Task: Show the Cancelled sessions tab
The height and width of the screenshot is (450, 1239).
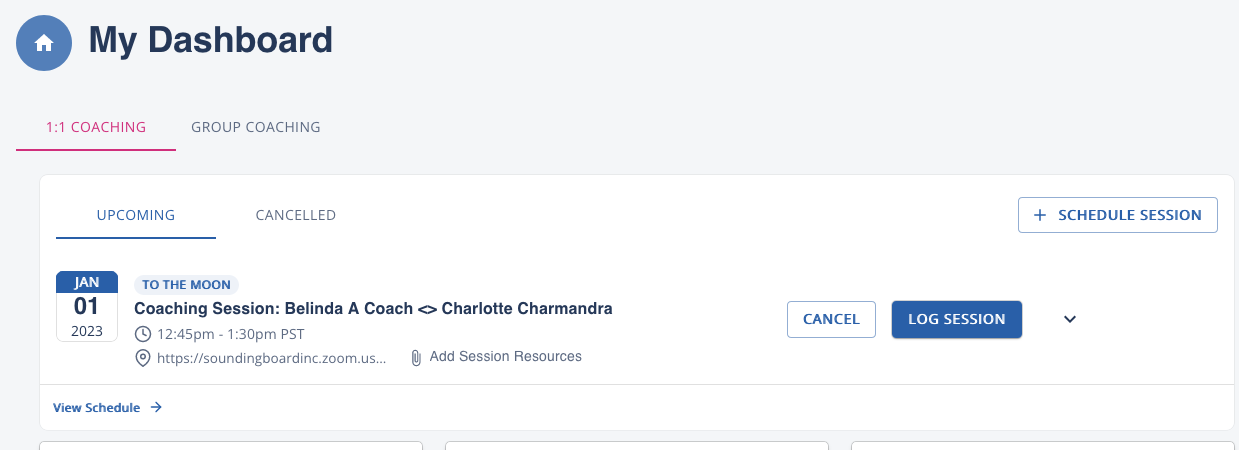Action: click(296, 215)
